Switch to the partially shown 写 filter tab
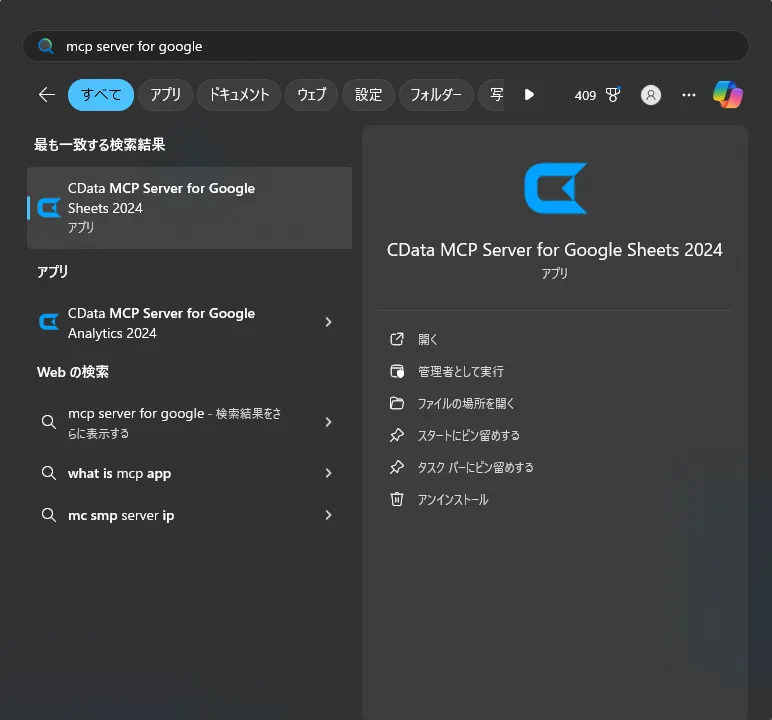772x720 pixels. tap(492, 95)
